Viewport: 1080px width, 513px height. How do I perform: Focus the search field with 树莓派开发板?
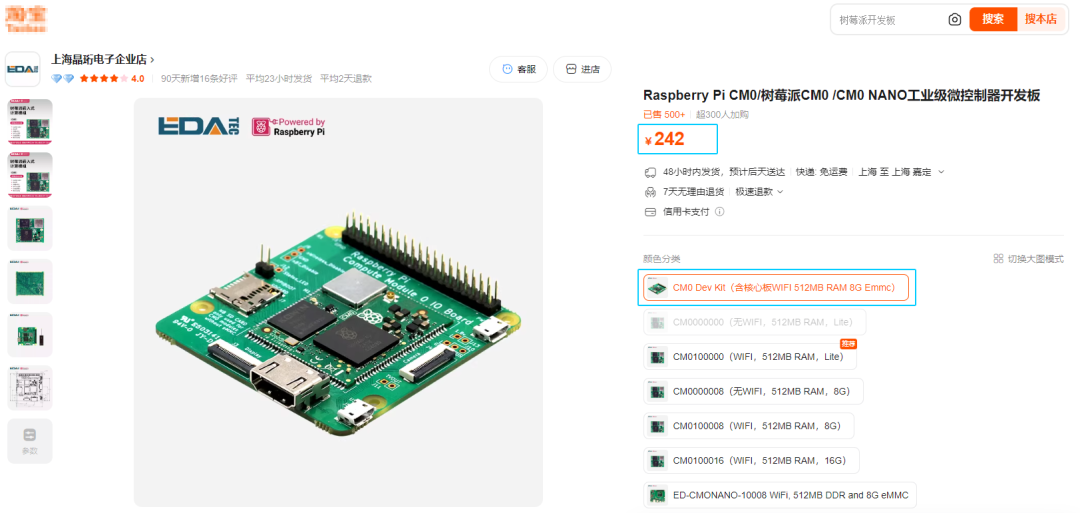coord(889,19)
